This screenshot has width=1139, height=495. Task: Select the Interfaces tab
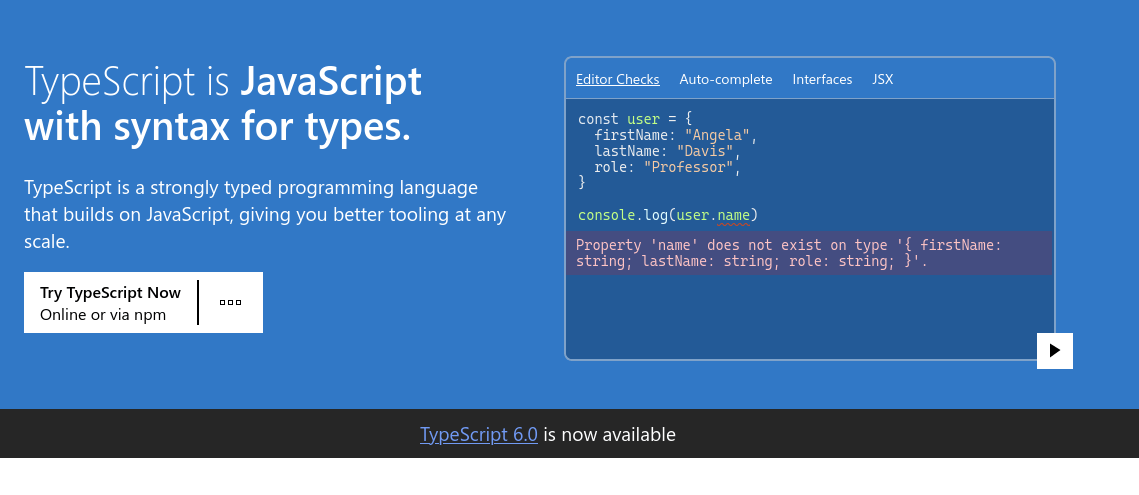pyautogui.click(x=822, y=79)
